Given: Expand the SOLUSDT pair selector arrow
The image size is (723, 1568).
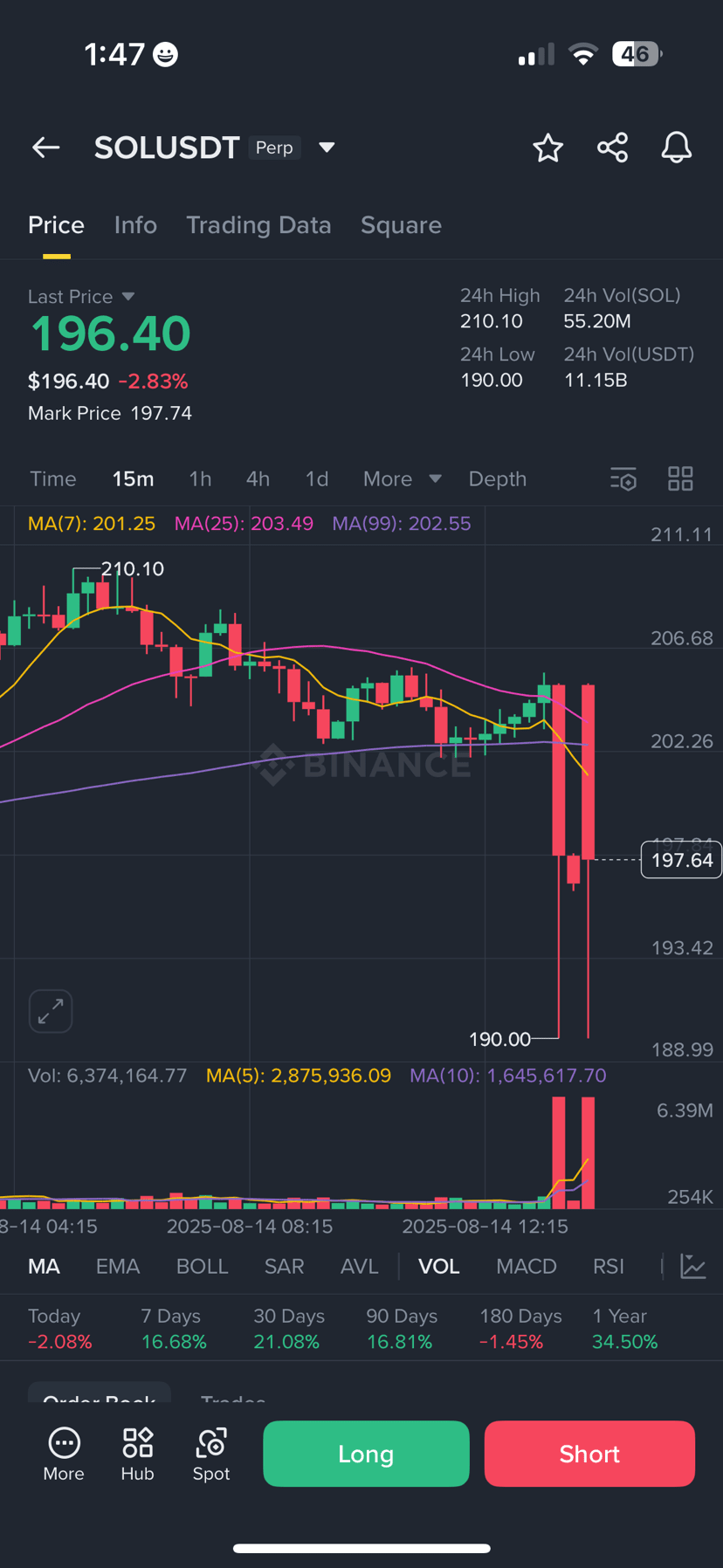Looking at the screenshot, I should point(327,148).
